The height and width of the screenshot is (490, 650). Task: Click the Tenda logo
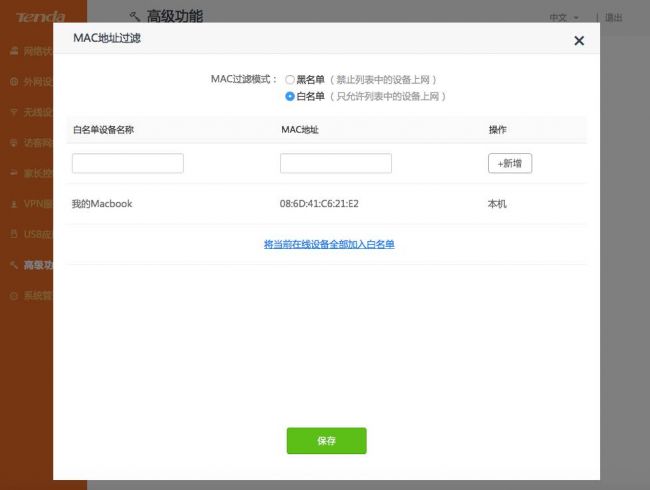41,17
